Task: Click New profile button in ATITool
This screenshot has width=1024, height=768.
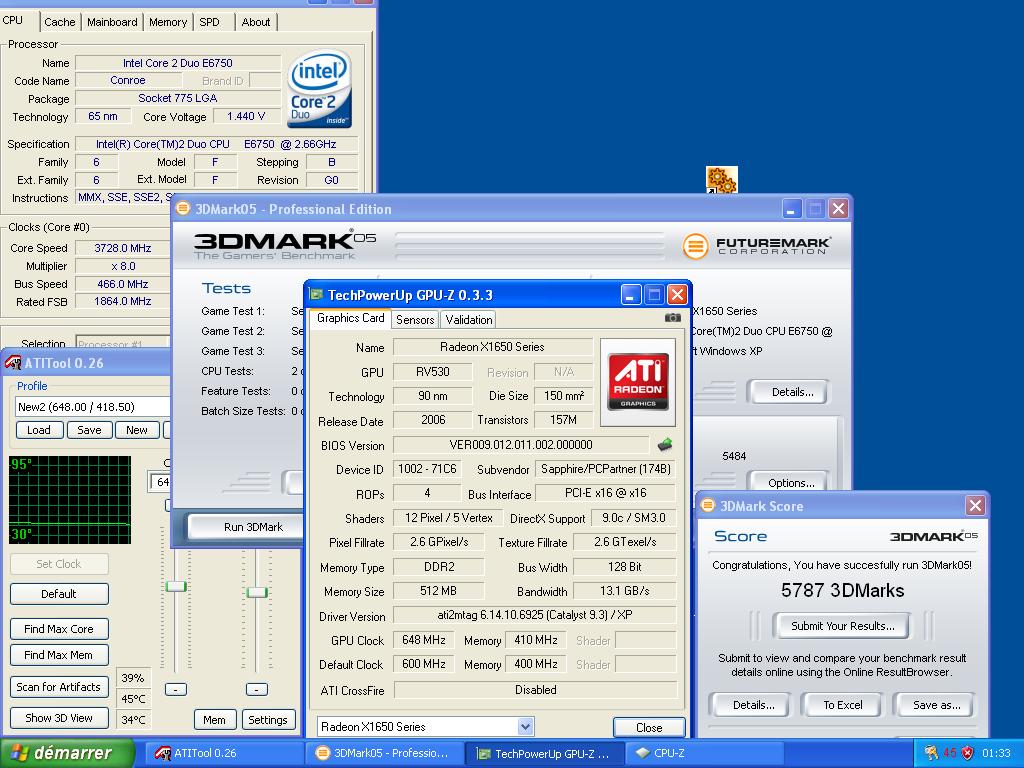Action: pos(136,430)
